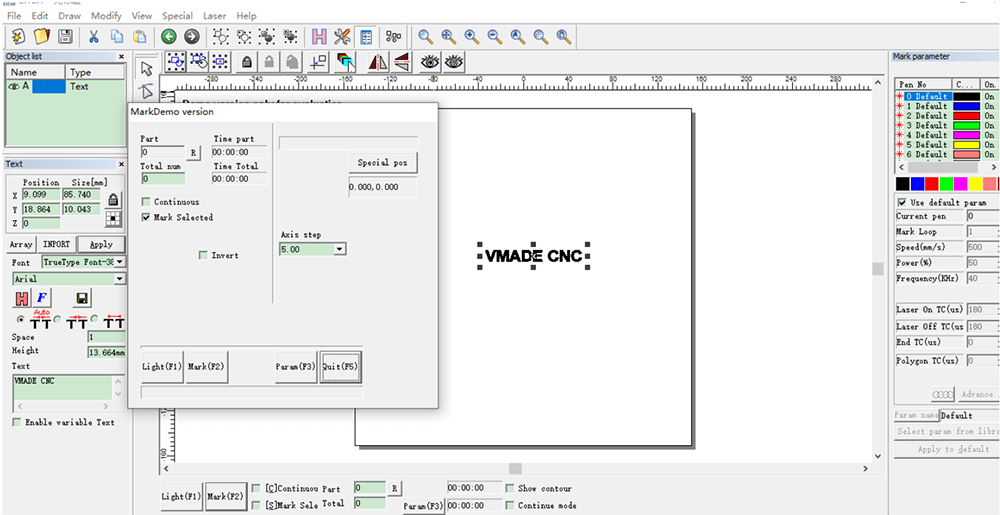The width and height of the screenshot is (1000, 515).
Task: Click the VMADE CNC text input box
Action: (61, 388)
